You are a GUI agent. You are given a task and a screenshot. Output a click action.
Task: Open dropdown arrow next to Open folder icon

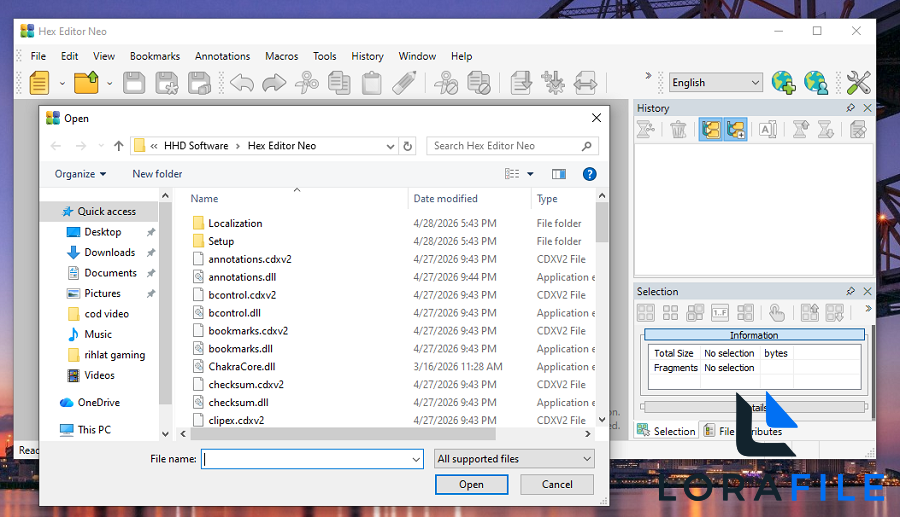coord(109,84)
